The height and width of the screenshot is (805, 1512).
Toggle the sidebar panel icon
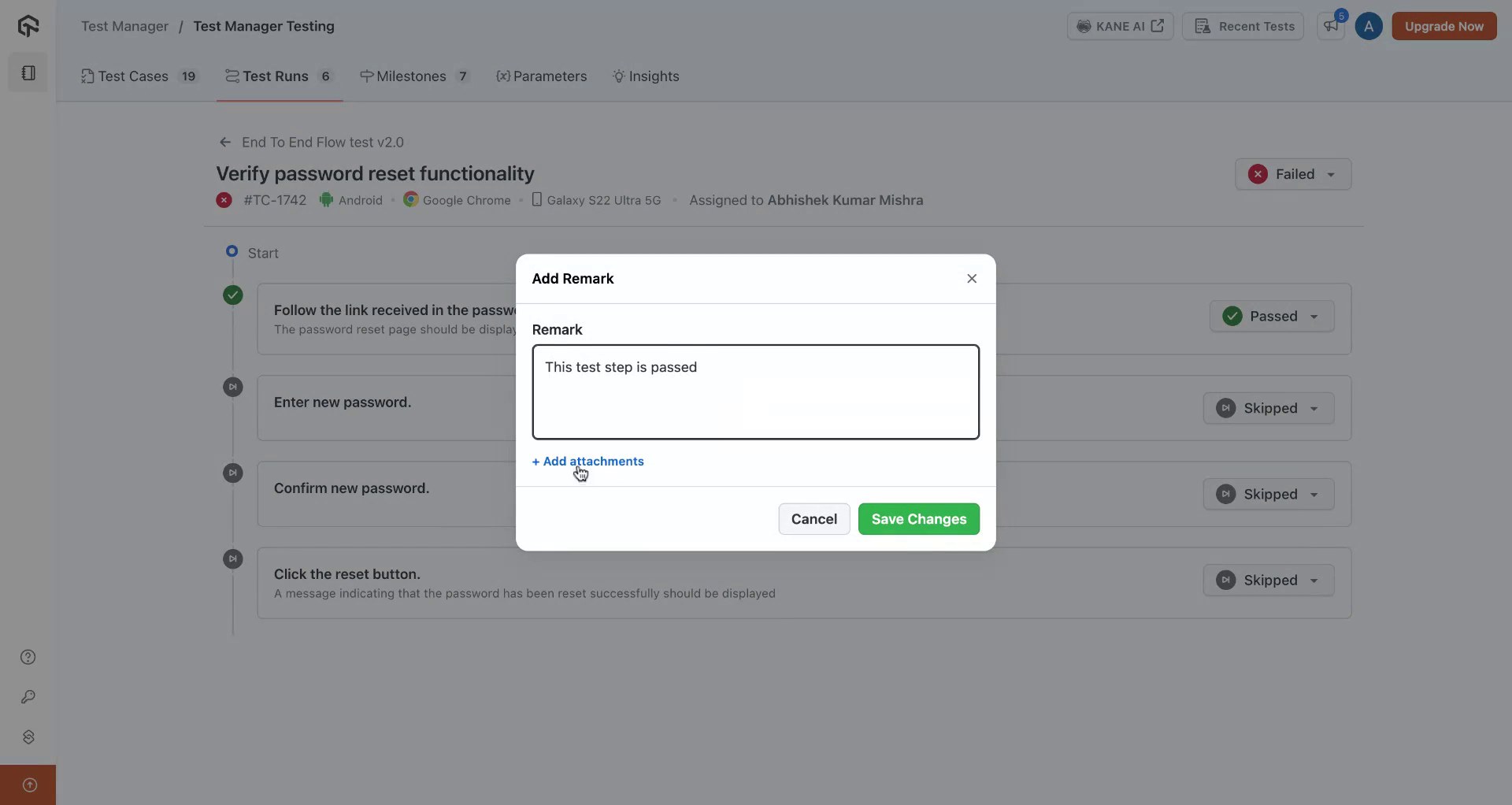[x=28, y=73]
